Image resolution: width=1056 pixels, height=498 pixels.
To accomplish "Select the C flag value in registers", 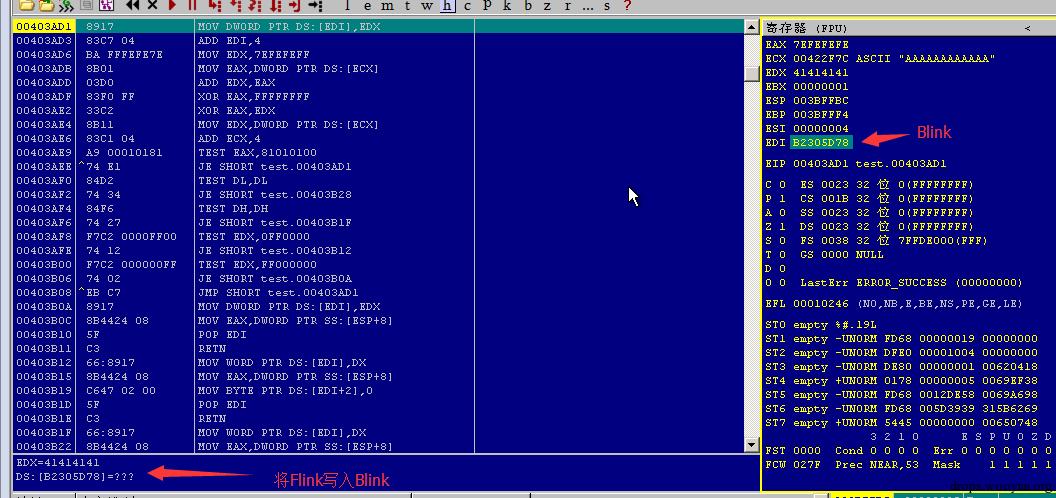I will (x=782, y=185).
